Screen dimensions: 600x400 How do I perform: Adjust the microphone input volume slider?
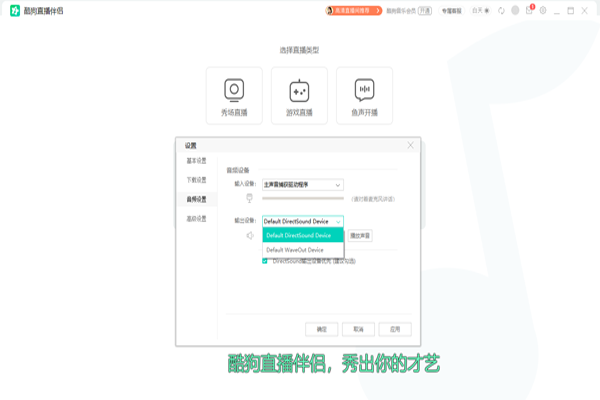coord(300,199)
